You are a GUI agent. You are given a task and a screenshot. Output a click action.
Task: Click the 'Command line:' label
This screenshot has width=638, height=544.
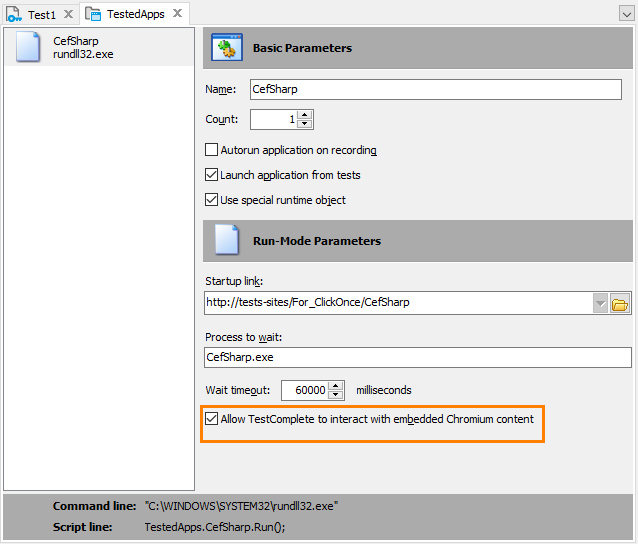tap(94, 506)
